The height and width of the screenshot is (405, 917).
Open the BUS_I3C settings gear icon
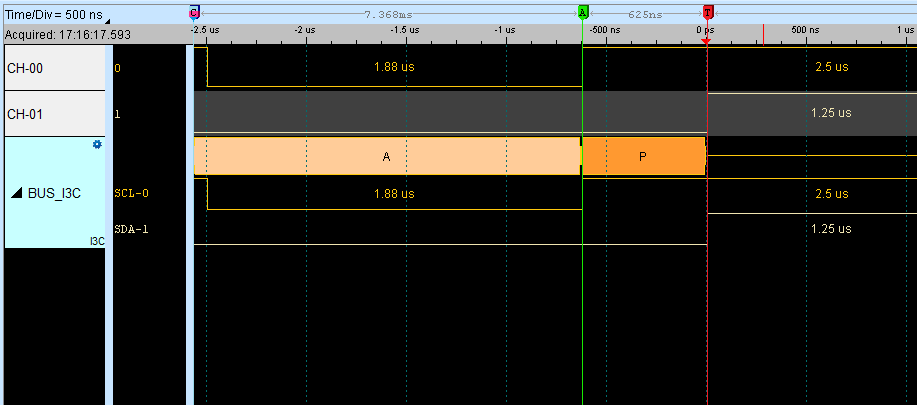click(x=97, y=144)
